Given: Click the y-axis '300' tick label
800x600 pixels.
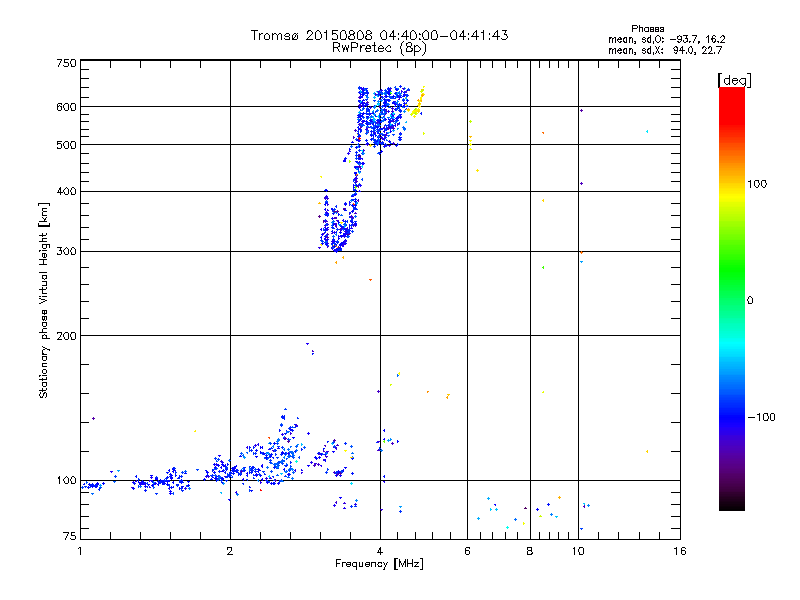Looking at the screenshot, I should tap(66, 252).
